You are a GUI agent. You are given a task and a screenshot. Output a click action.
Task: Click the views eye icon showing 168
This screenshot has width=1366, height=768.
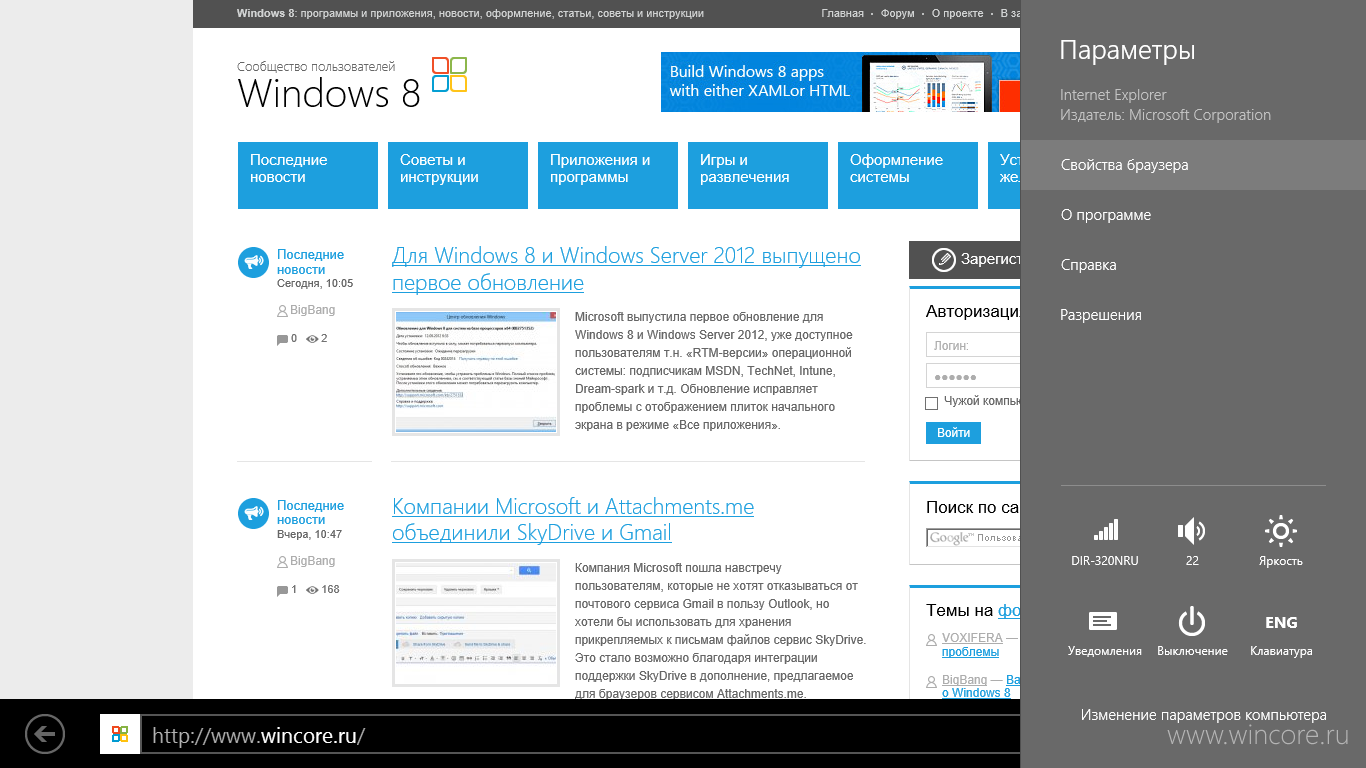[x=312, y=590]
